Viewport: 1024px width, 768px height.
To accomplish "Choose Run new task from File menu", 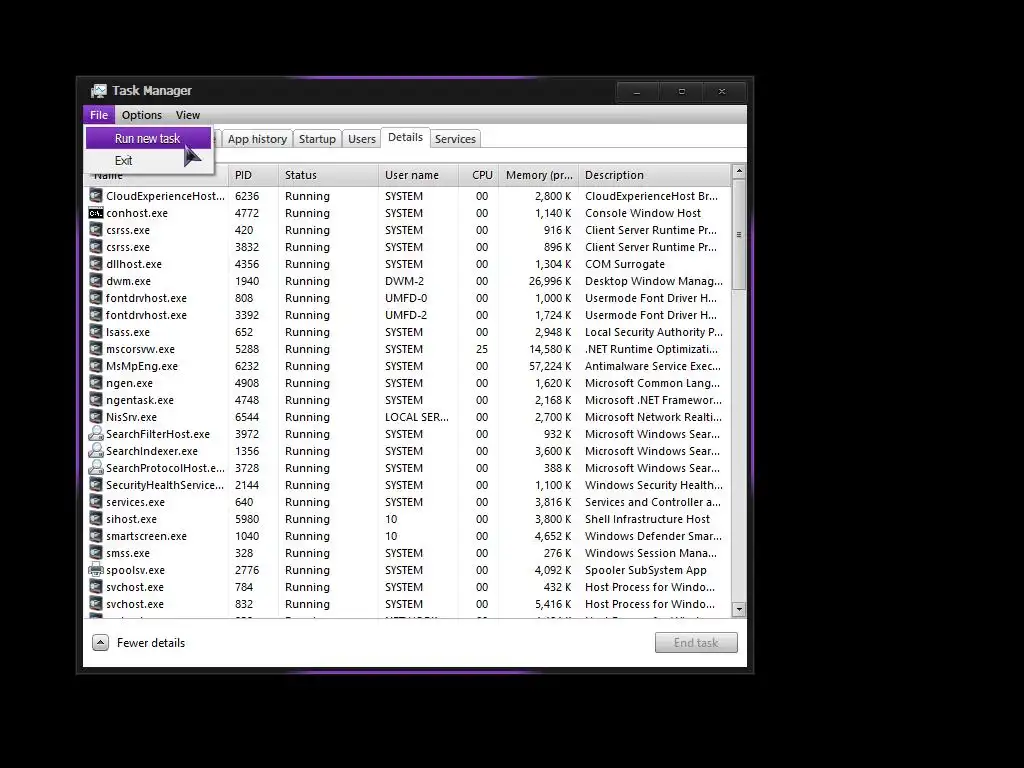I will click(148, 138).
